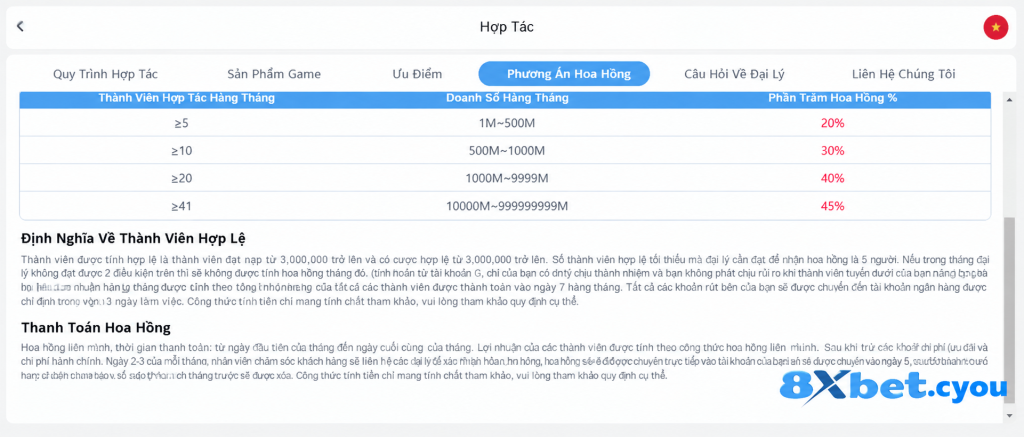The height and width of the screenshot is (437, 1024).
Task: Click the Định Nghĩa Về Thành Viên Hợp Lệ heading
Action: point(133,238)
